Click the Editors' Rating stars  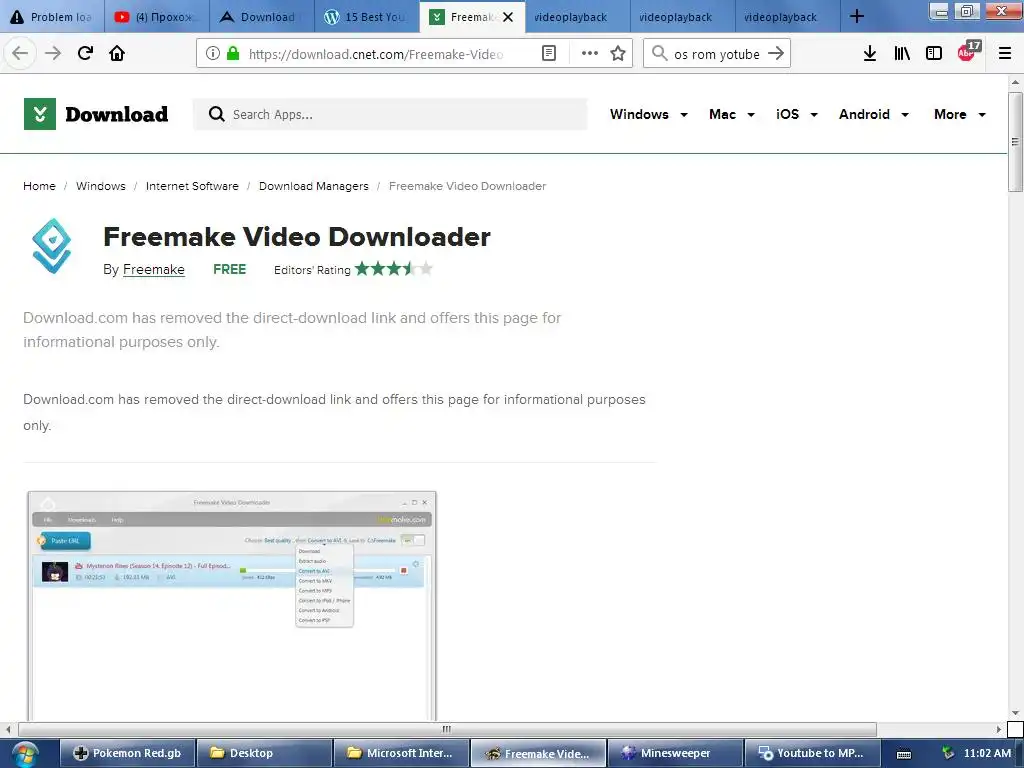[394, 268]
